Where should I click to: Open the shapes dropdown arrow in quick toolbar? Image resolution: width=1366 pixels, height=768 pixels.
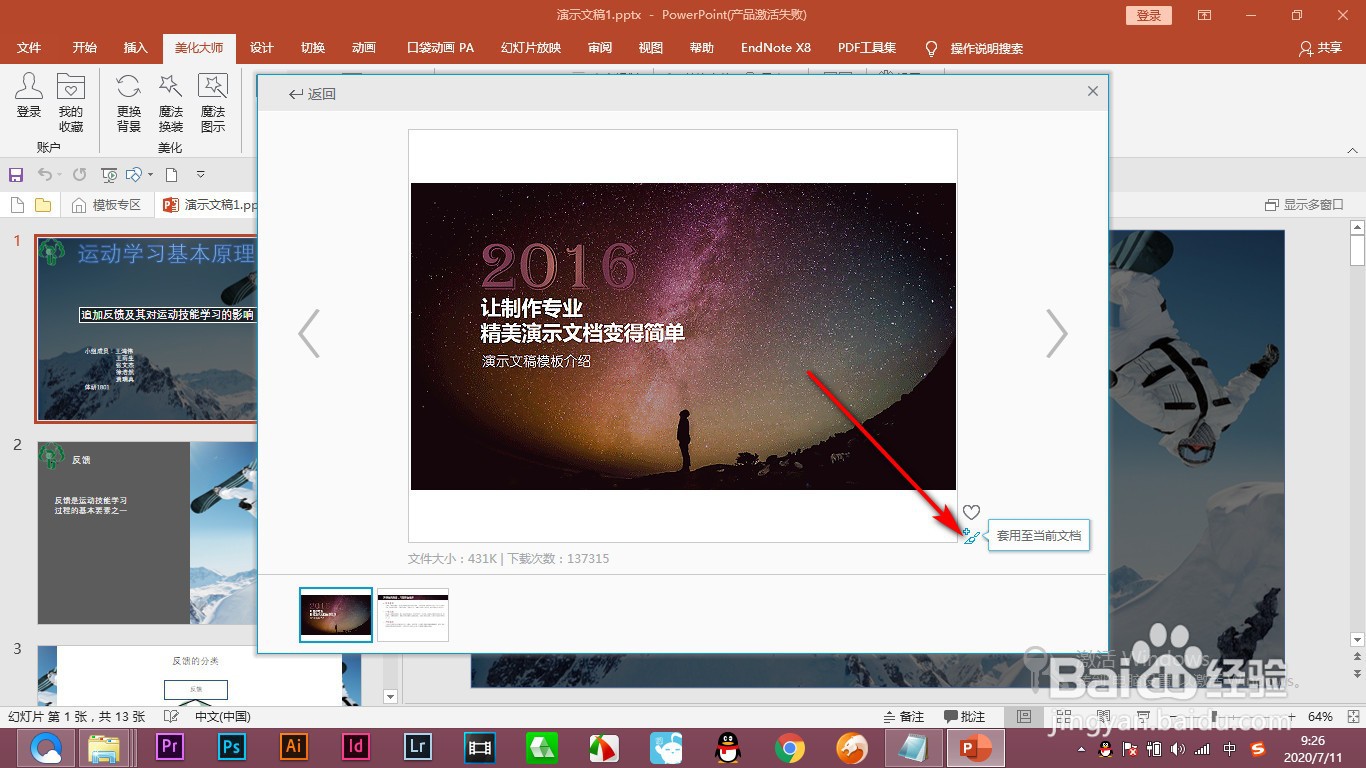[150, 175]
